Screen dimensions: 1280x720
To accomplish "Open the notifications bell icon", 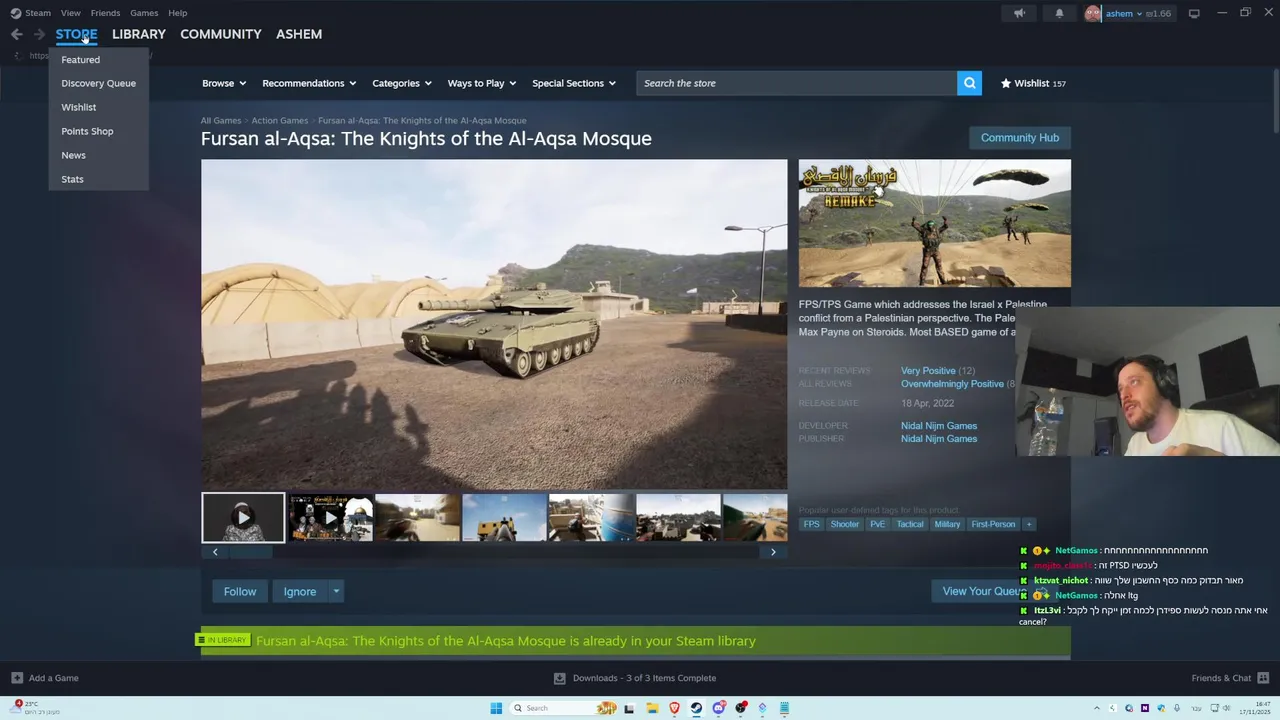I will (x=1059, y=13).
